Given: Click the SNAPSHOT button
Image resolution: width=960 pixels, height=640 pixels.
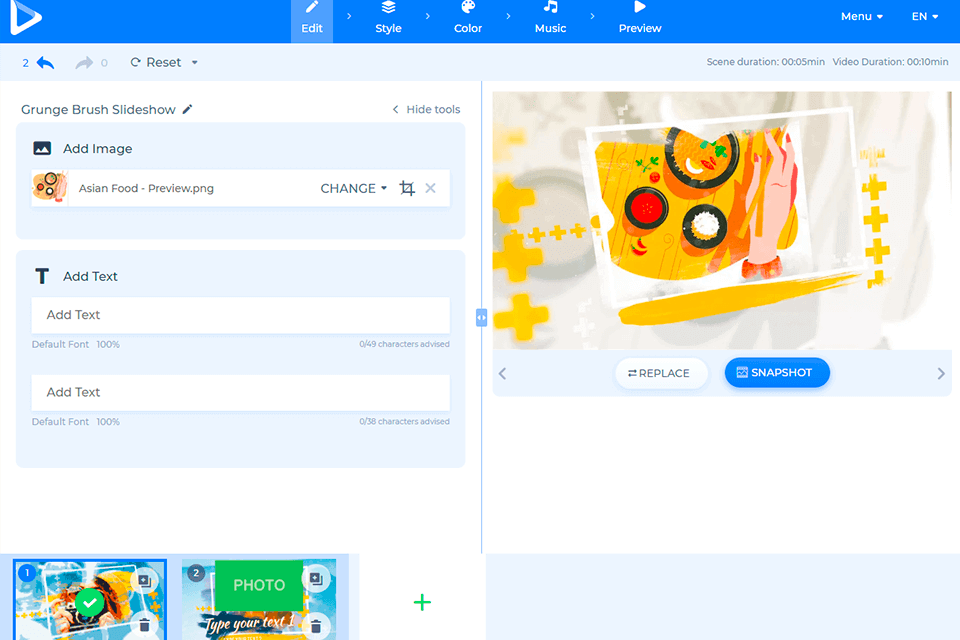Looking at the screenshot, I should click(x=777, y=372).
